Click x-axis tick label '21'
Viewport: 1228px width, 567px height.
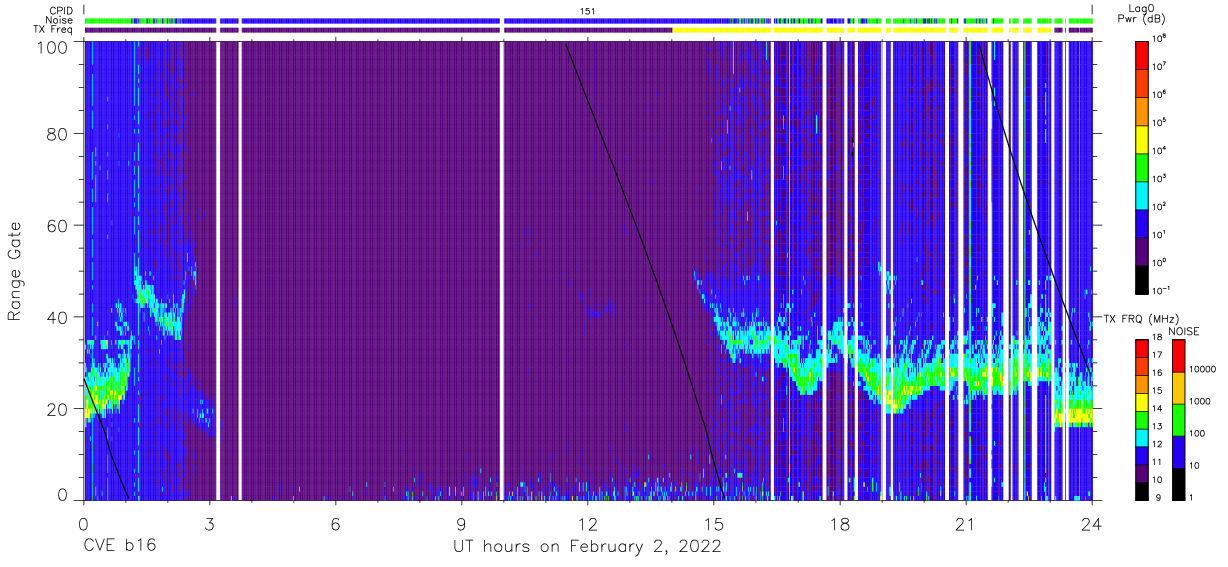click(966, 524)
